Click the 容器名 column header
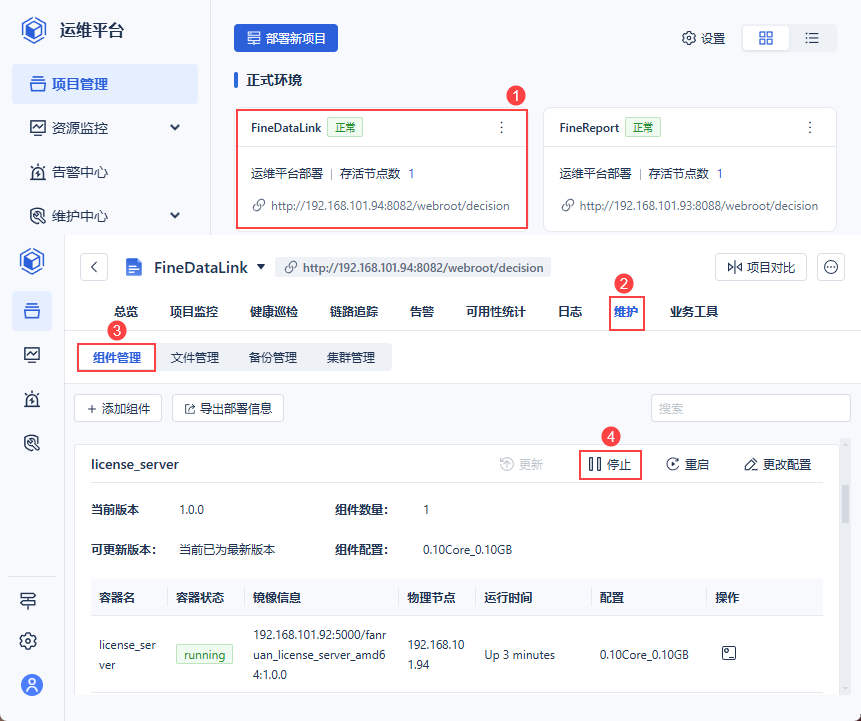The image size is (861, 721). click(117, 597)
